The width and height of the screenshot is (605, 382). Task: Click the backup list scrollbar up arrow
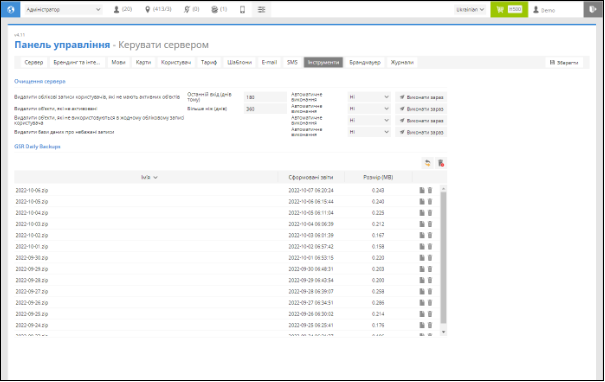coord(443,189)
